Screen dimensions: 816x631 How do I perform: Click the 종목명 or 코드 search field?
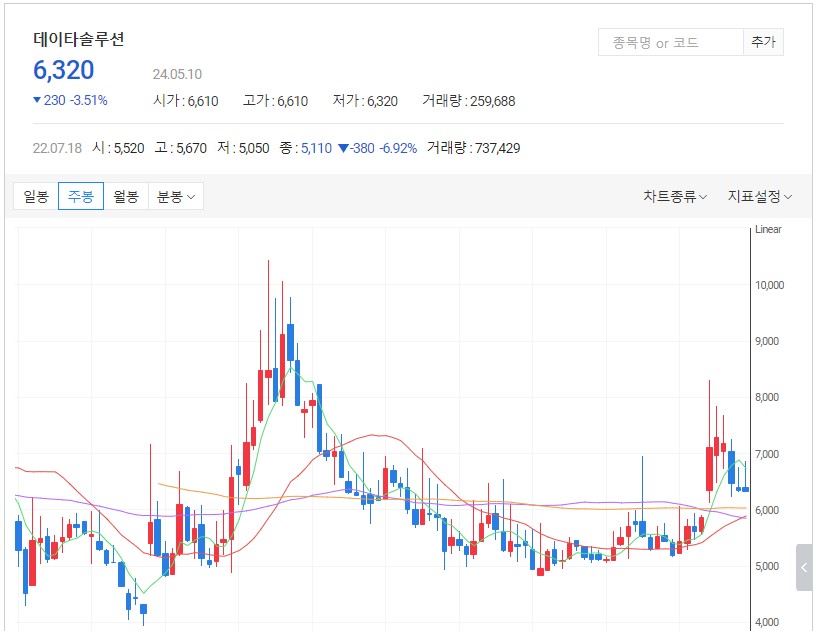tap(670, 43)
